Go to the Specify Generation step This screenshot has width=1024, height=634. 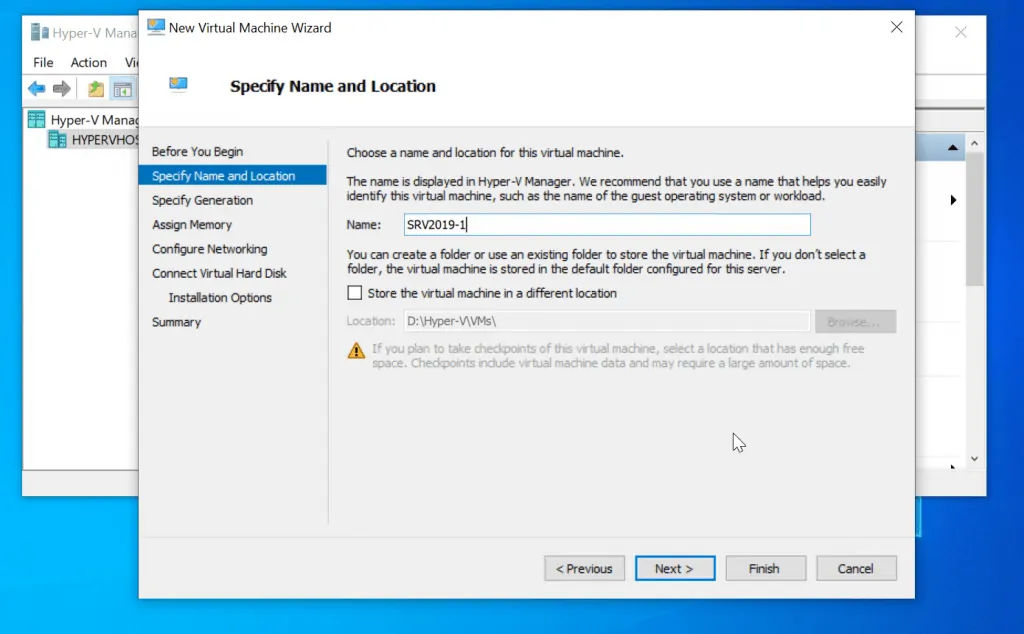point(202,200)
